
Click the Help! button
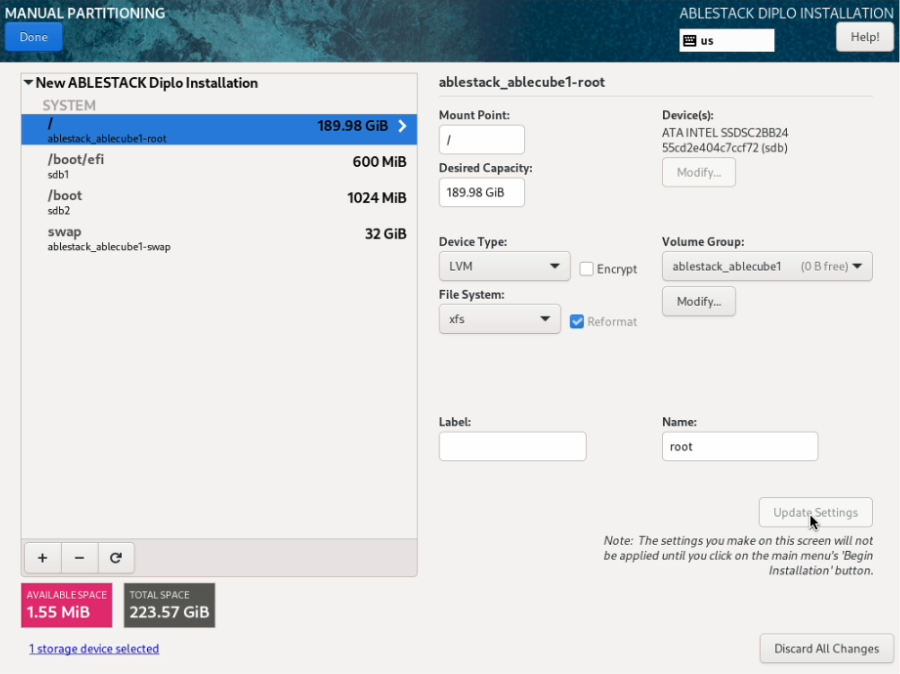tap(864, 37)
